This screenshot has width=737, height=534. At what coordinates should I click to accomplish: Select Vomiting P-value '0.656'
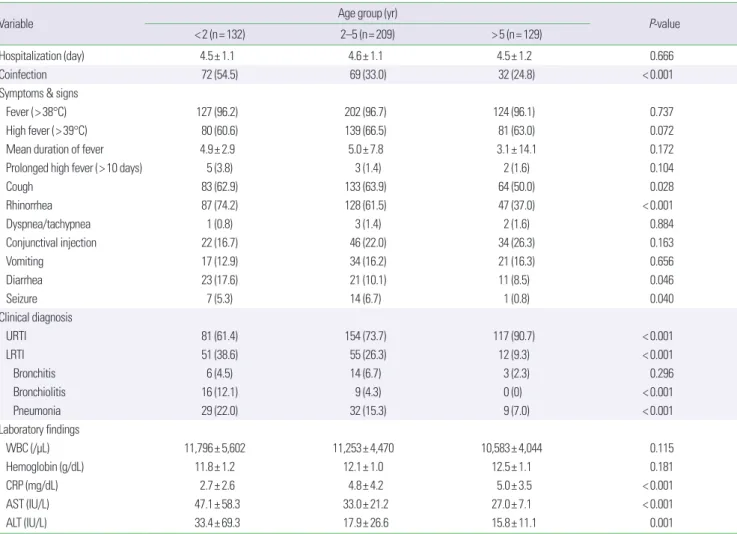[662, 261]
